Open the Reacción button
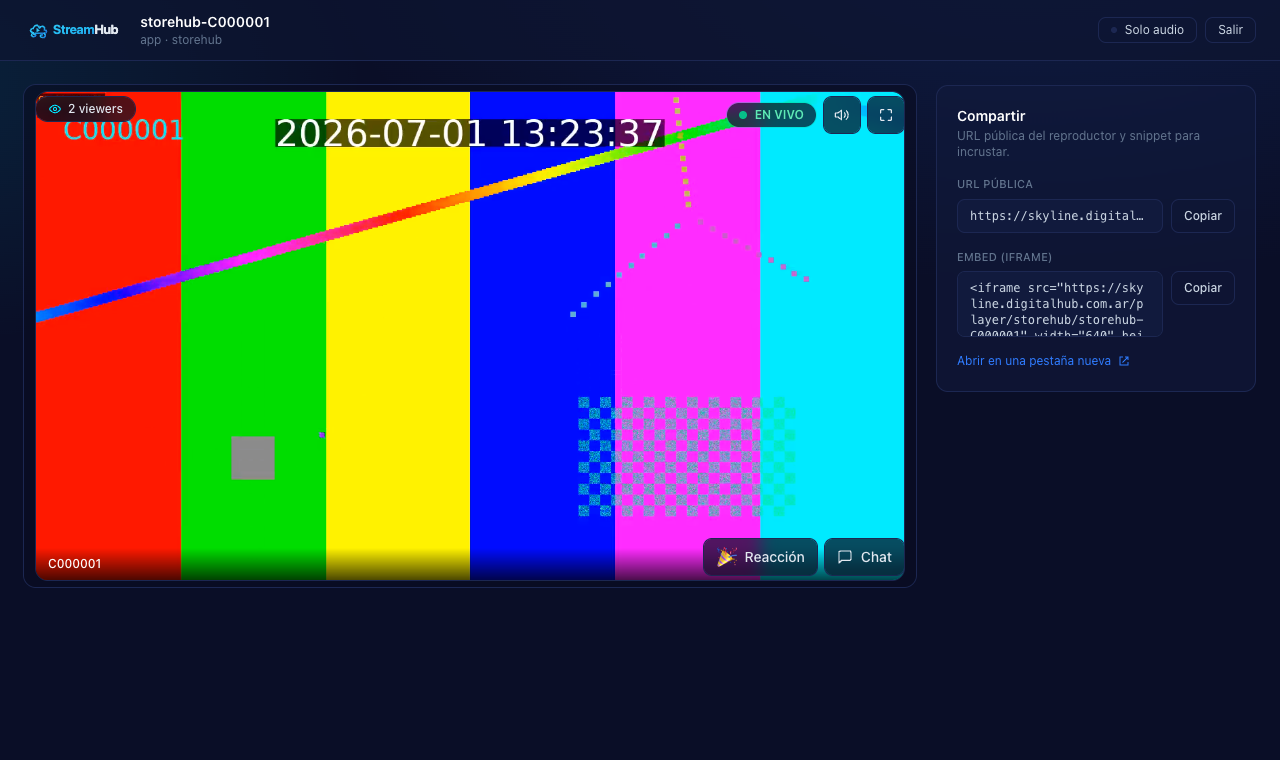This screenshot has width=1280, height=760. click(x=760, y=557)
